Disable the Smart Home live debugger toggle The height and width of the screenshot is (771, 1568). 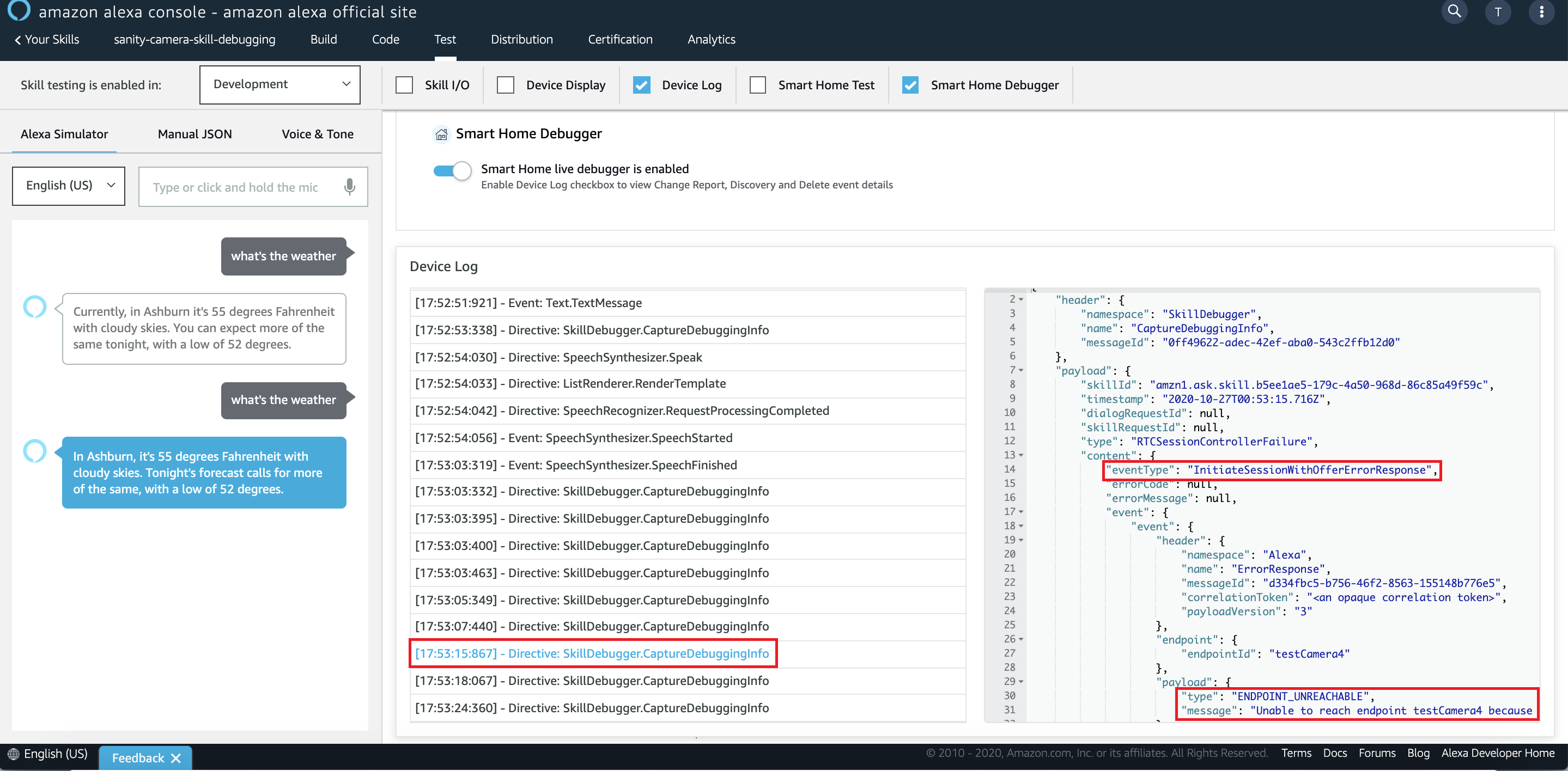tap(452, 171)
